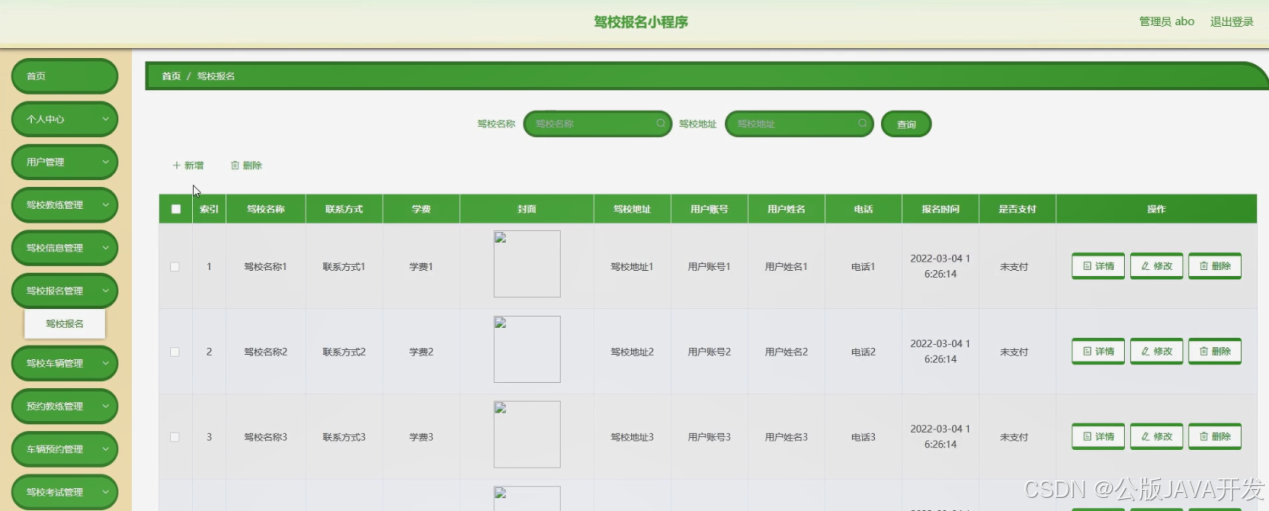This screenshot has width=1269, height=511.
Task: Click the page title 驾校报名小程序
Action: pyautogui.click(x=641, y=22)
